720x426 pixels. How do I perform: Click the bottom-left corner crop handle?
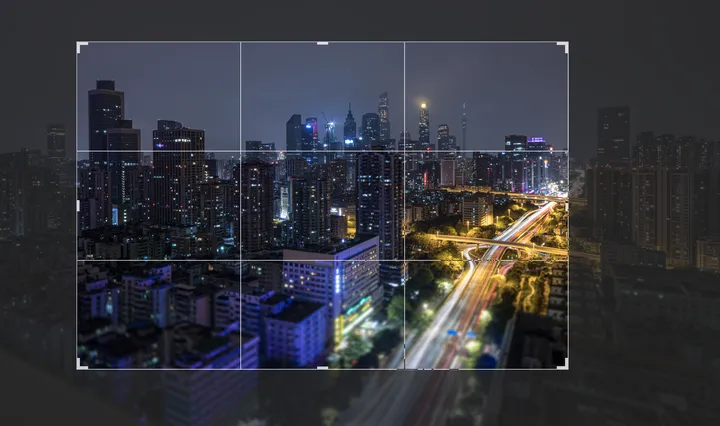tap(79, 366)
